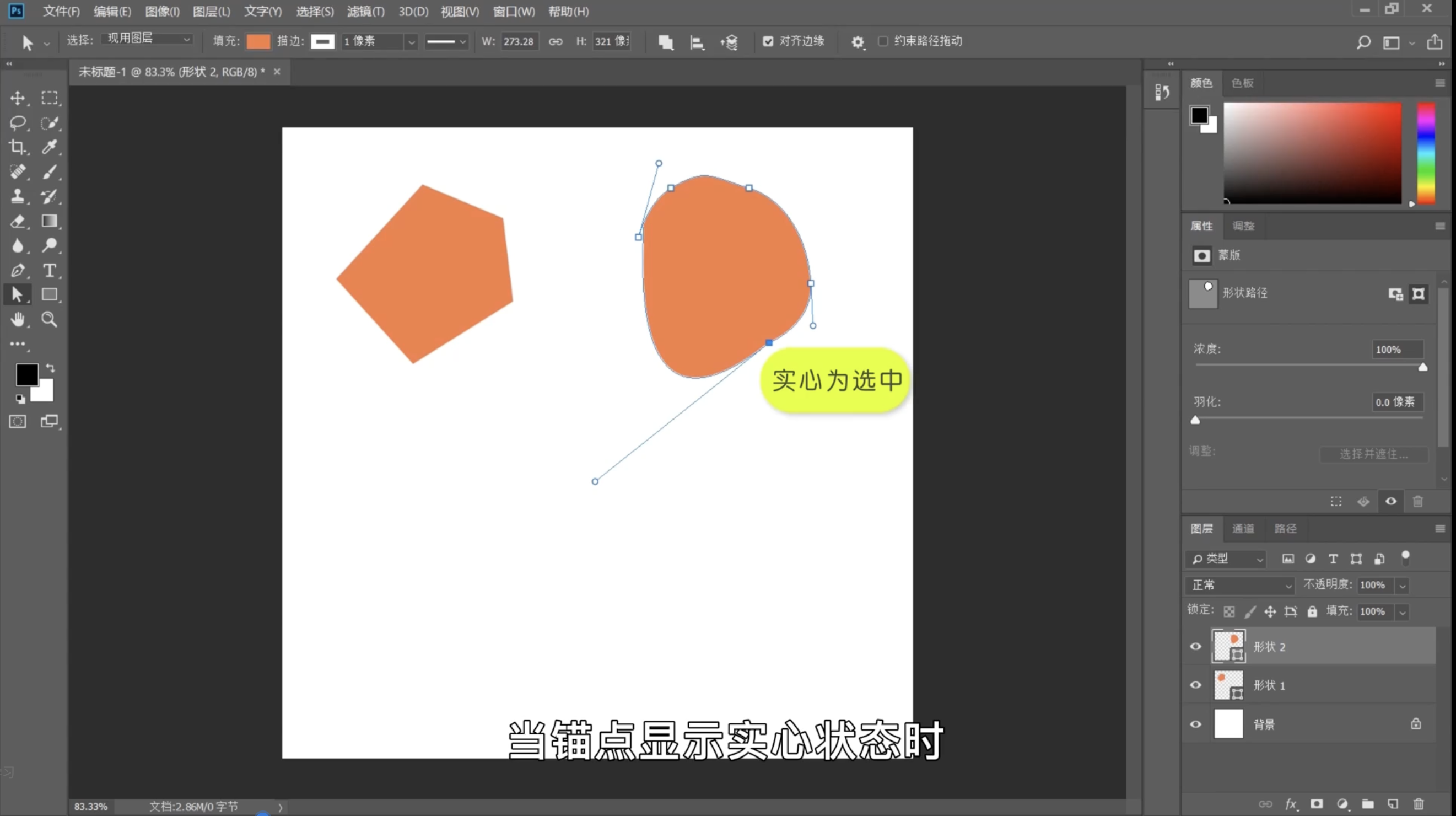This screenshot has width=1456, height=816.
Task: Open stroke width 1 像素 dropdown
Action: coord(412,42)
